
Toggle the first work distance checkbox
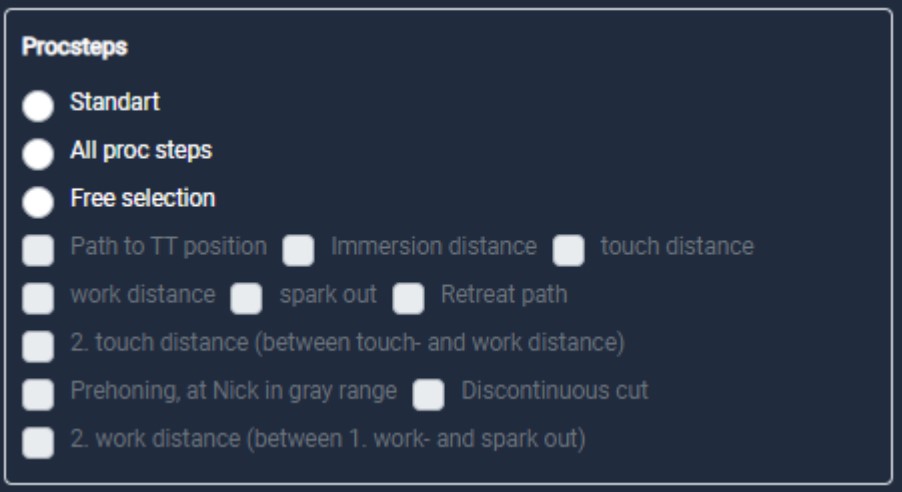38,298
